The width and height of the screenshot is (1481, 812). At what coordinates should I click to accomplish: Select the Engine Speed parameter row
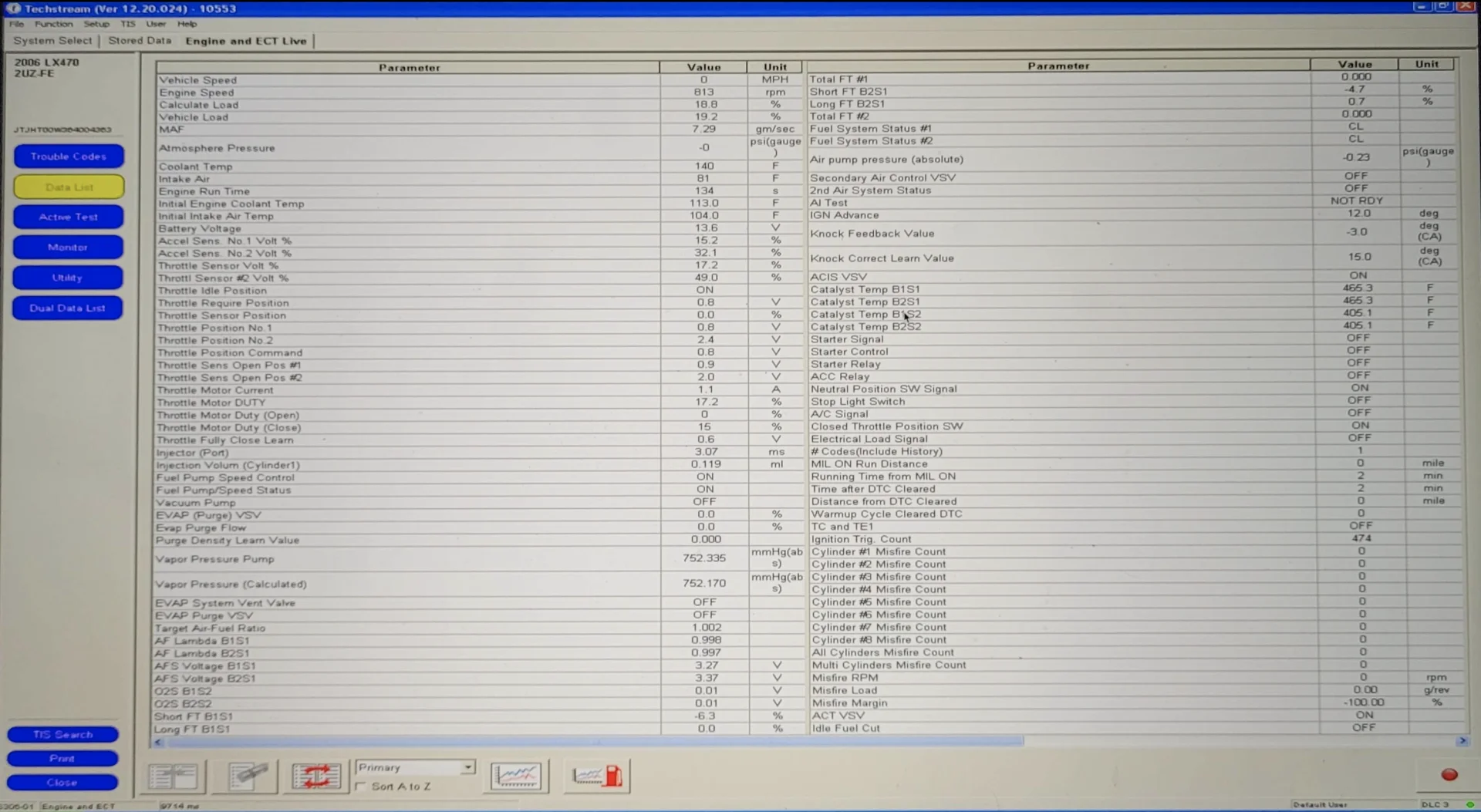407,93
